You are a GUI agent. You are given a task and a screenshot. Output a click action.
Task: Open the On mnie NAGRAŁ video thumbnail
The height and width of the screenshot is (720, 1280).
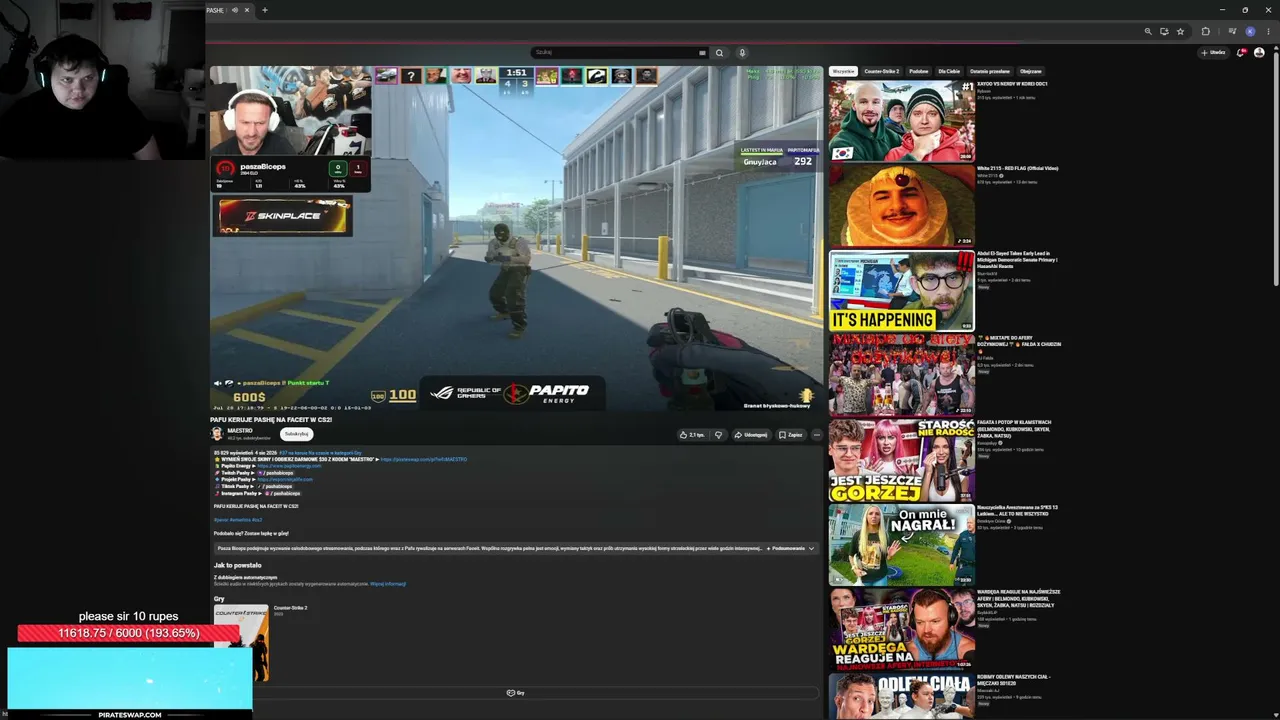[x=902, y=545]
